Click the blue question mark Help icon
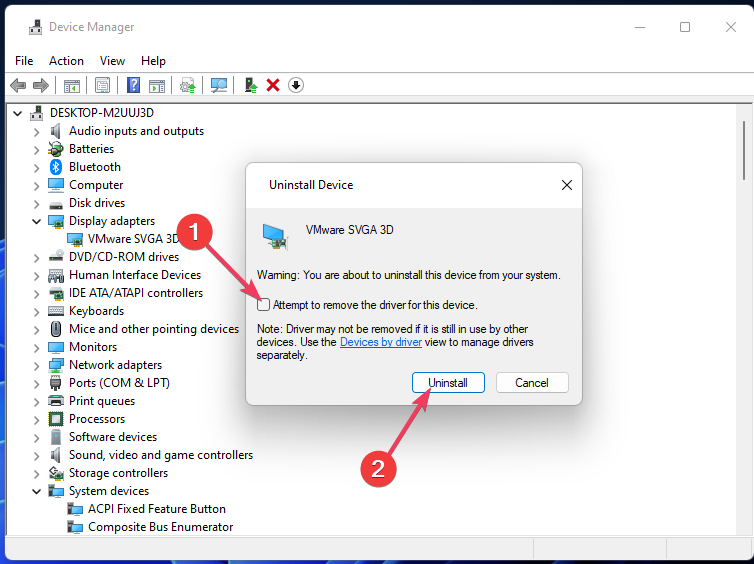 [133, 85]
